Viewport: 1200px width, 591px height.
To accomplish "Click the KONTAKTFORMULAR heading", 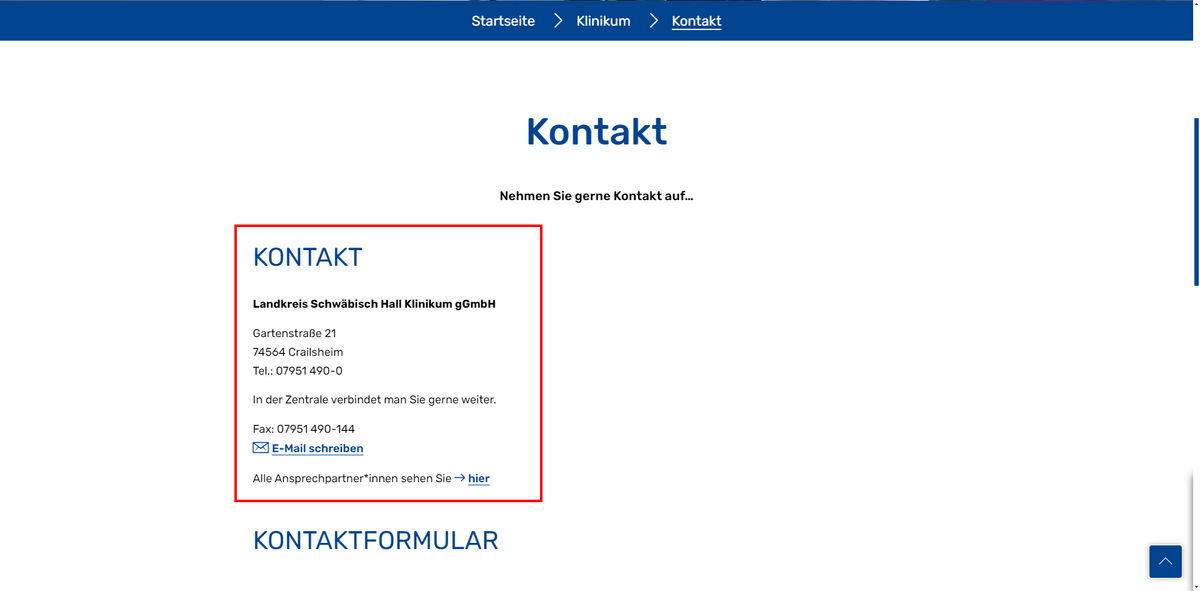I will pyautogui.click(x=375, y=540).
